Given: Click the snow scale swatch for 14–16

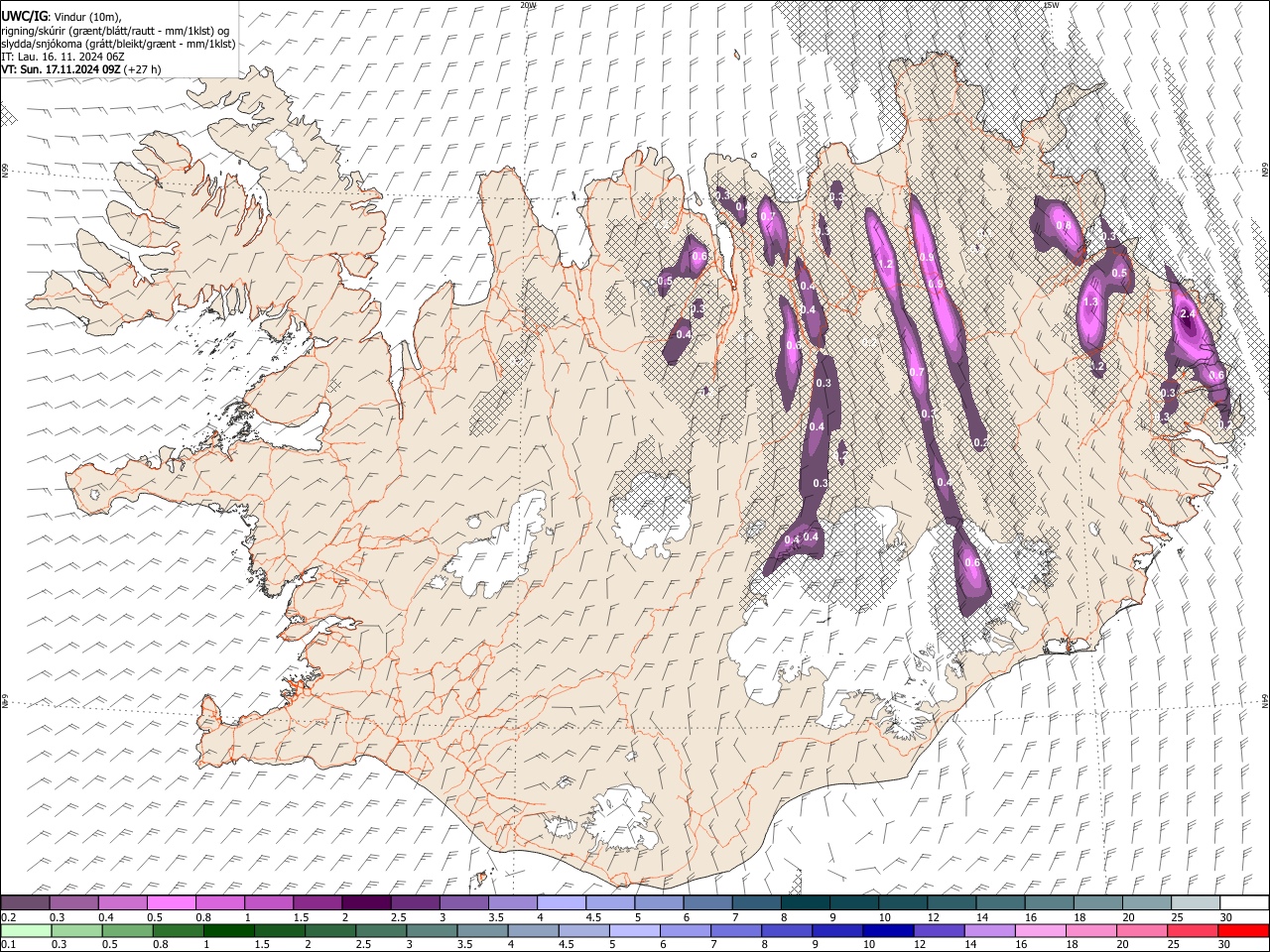Looking at the screenshot, I should click(x=1000, y=902).
